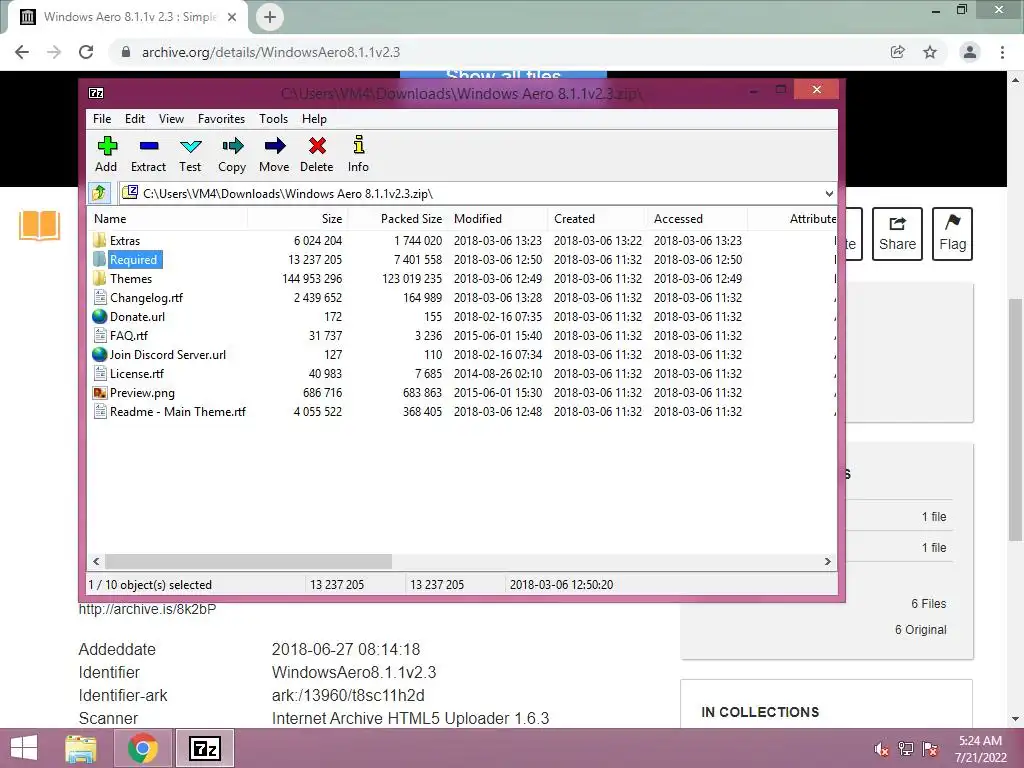Viewport: 1024px width, 768px height.
Task: Select the FAQ.rtf file
Action: tap(129, 335)
